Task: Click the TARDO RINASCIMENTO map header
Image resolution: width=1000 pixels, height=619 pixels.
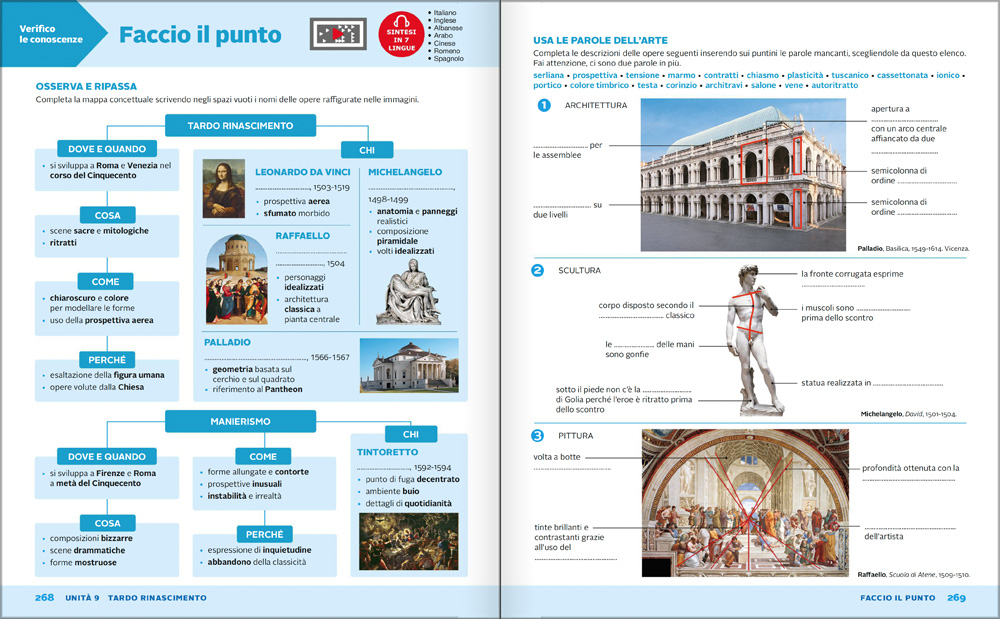Action: point(240,126)
